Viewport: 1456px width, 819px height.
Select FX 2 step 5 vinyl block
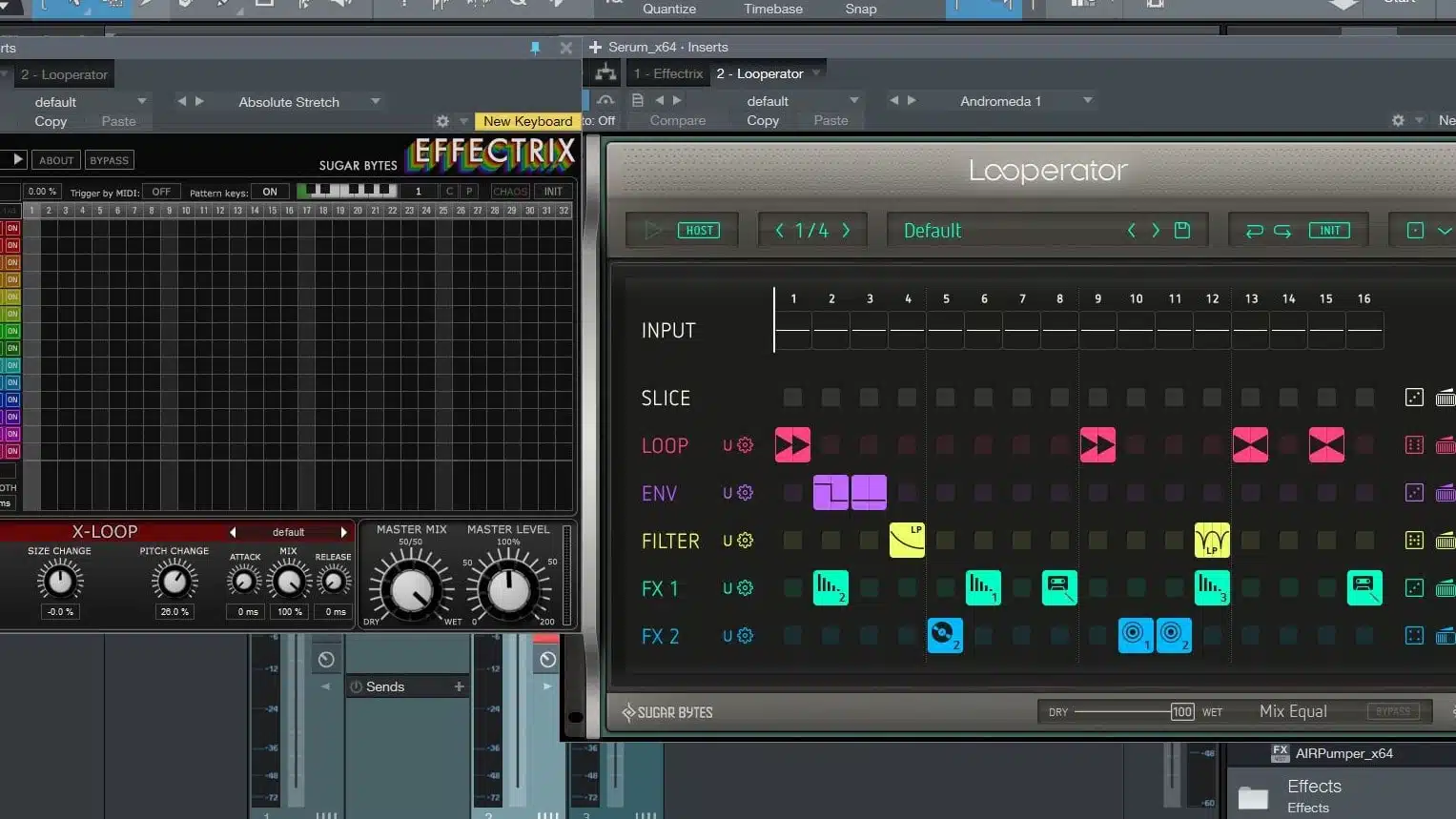pos(945,636)
